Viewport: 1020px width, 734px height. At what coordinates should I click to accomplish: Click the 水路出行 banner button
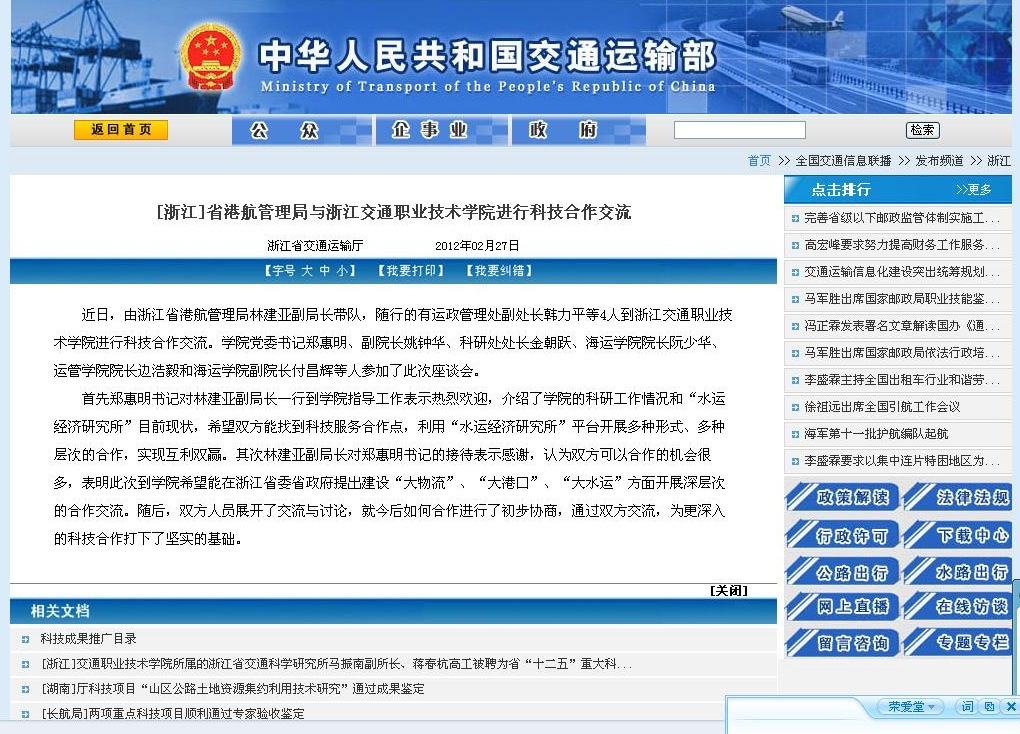click(957, 572)
